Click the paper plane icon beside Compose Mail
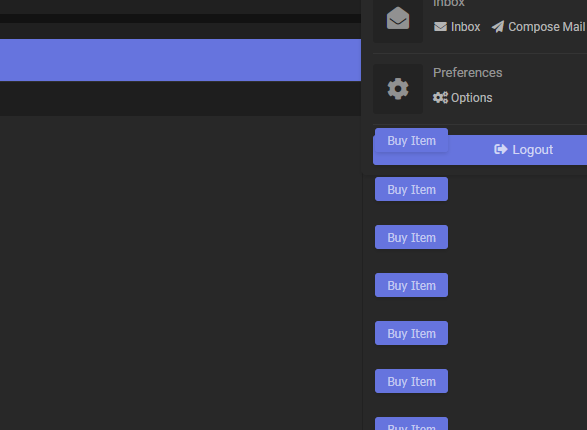Viewport: 587px width, 430px height. coord(498,27)
